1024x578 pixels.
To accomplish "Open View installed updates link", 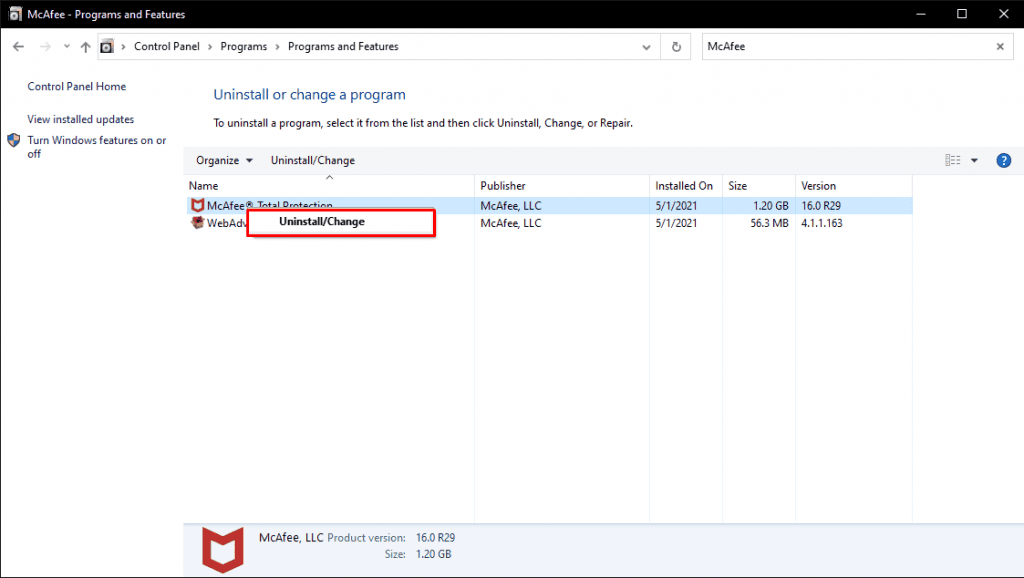I will [x=80, y=119].
